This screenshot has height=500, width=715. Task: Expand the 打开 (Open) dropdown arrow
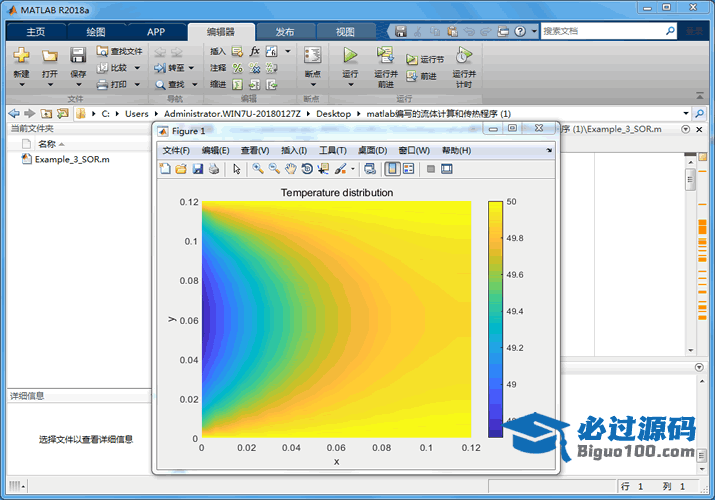[x=50, y=85]
